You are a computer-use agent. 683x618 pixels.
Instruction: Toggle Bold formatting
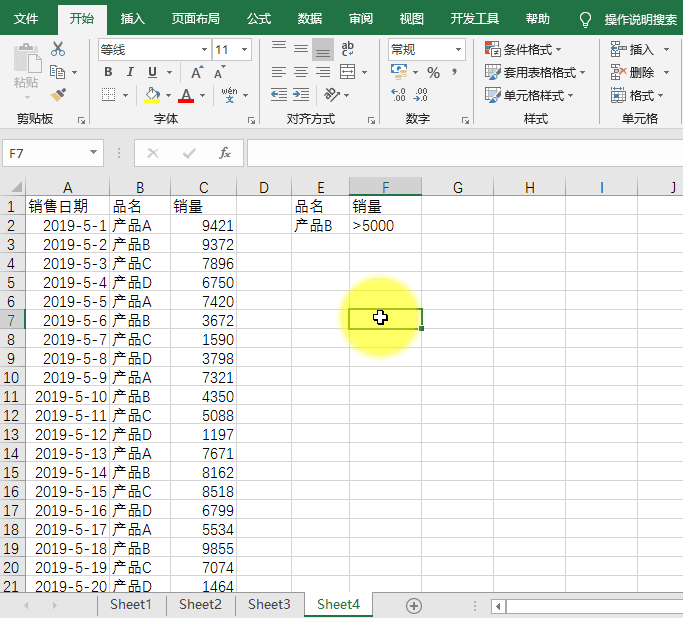[108, 72]
